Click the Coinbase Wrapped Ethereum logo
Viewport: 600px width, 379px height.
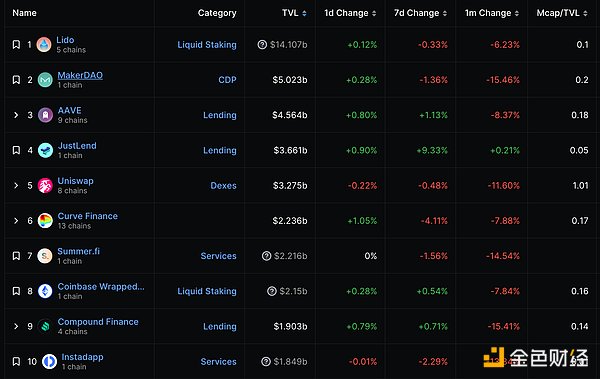pyautogui.click(x=45, y=291)
